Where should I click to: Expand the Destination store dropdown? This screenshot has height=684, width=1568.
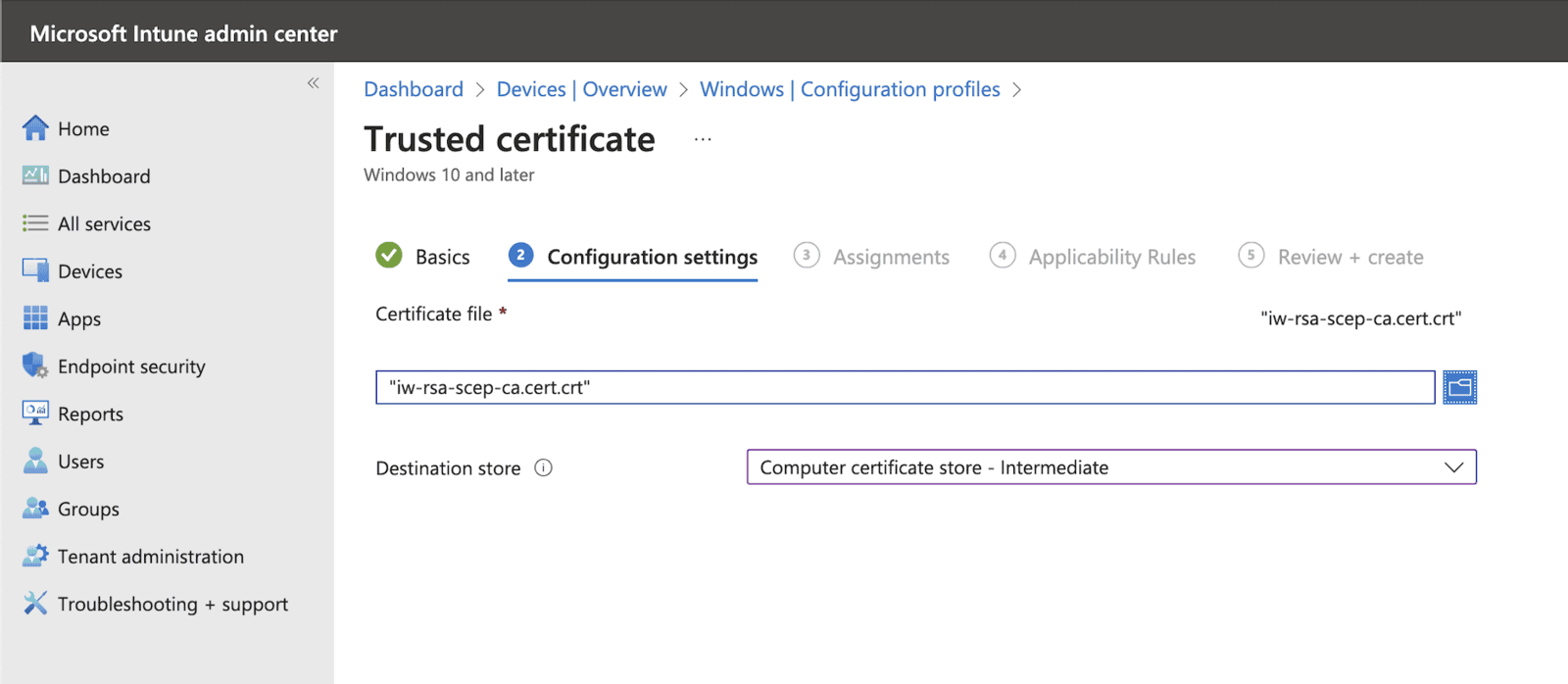pos(1111,467)
